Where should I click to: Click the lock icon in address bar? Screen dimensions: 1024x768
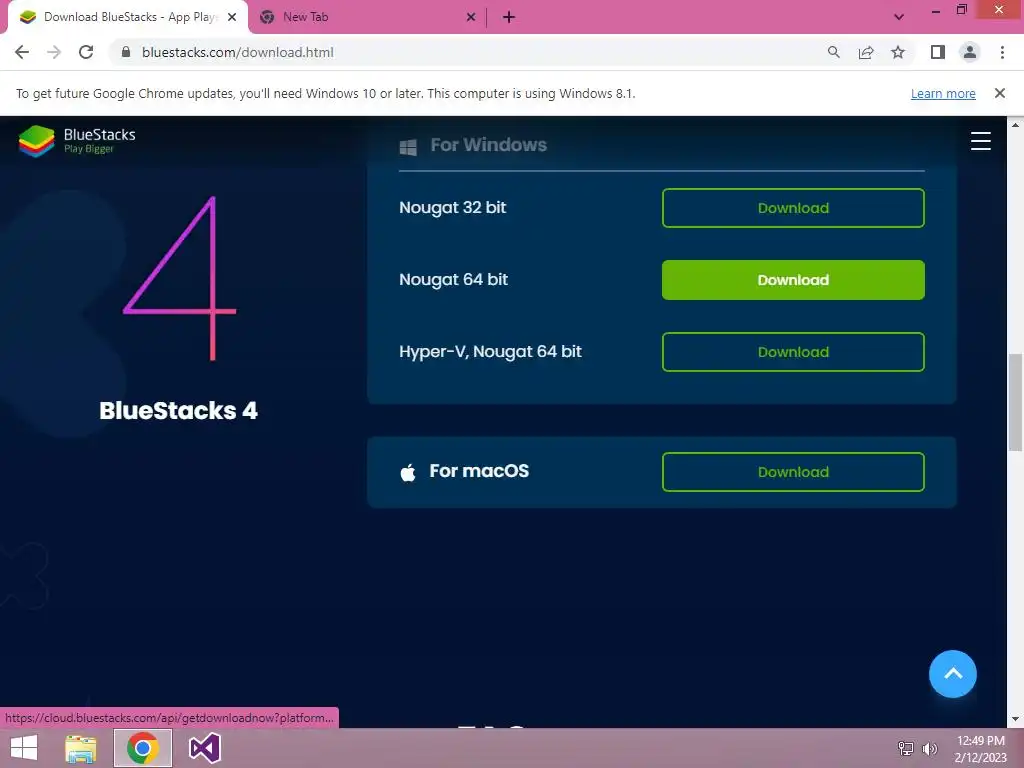pyautogui.click(x=126, y=52)
